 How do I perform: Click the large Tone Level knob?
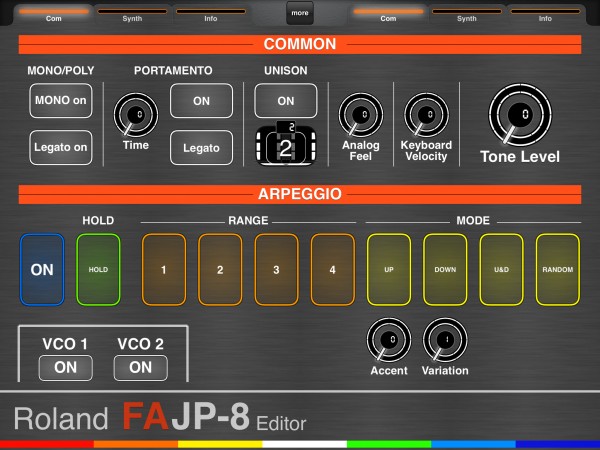[x=520, y=115]
